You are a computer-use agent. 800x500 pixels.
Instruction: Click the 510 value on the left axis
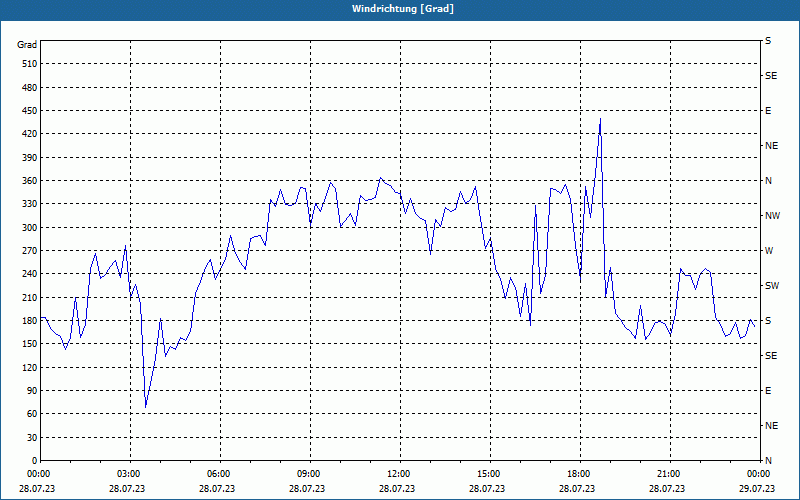pyautogui.click(x=30, y=64)
